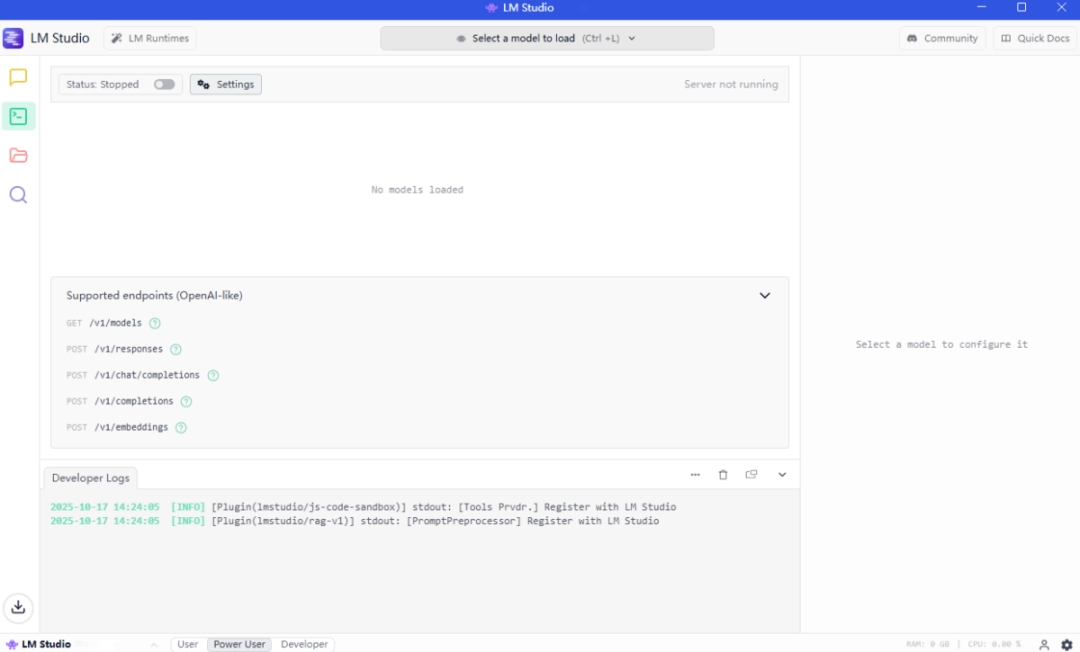Open My Models via the folder sidebar icon

(x=18, y=155)
